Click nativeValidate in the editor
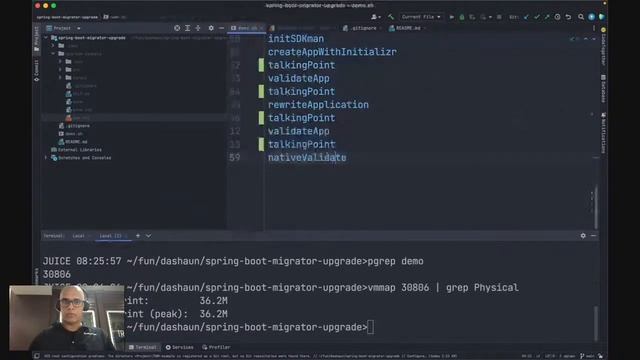Viewport: 640px width, 360px height. pos(307,158)
